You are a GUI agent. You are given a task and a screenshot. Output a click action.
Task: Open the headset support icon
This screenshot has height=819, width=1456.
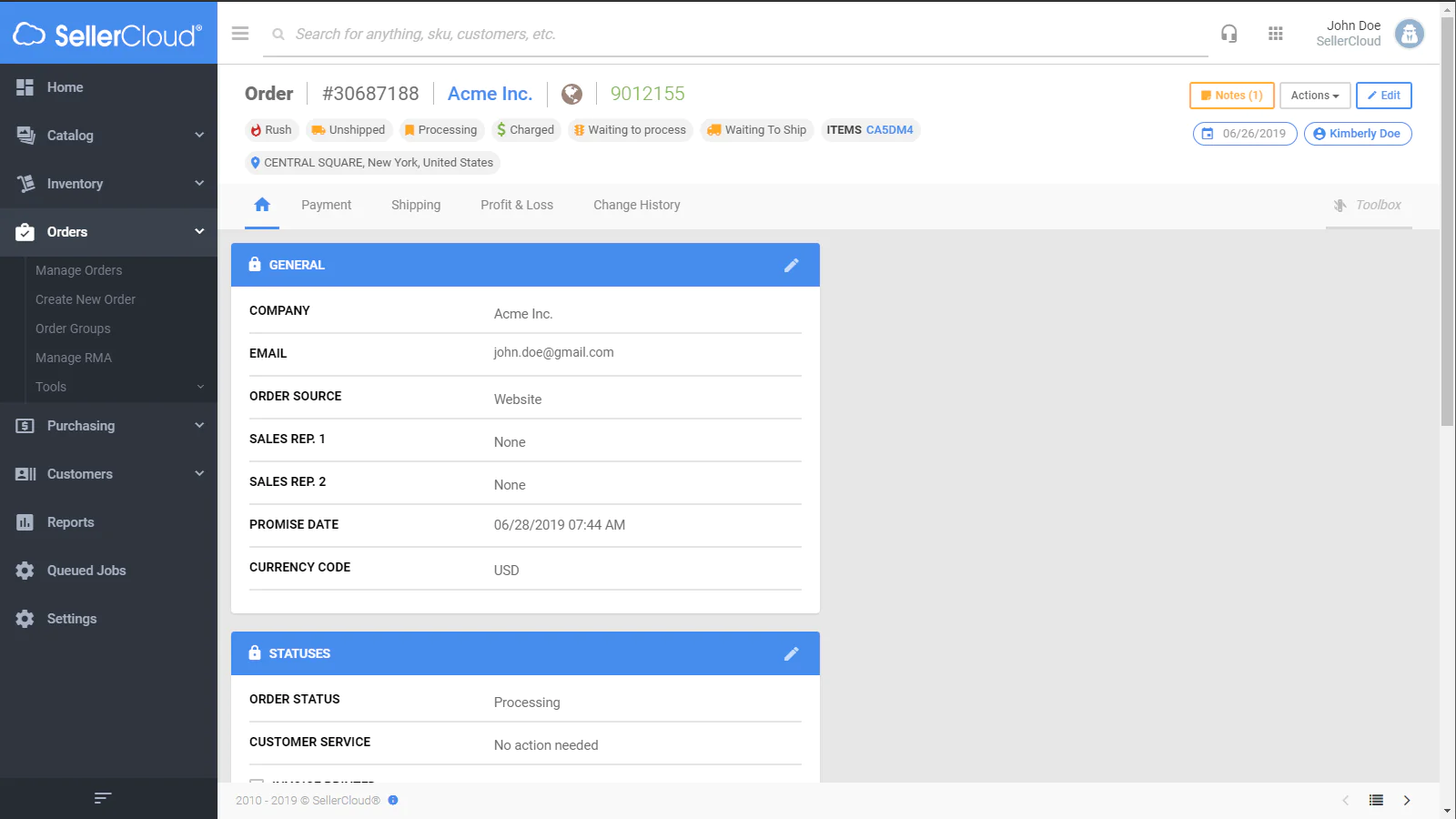click(x=1228, y=34)
